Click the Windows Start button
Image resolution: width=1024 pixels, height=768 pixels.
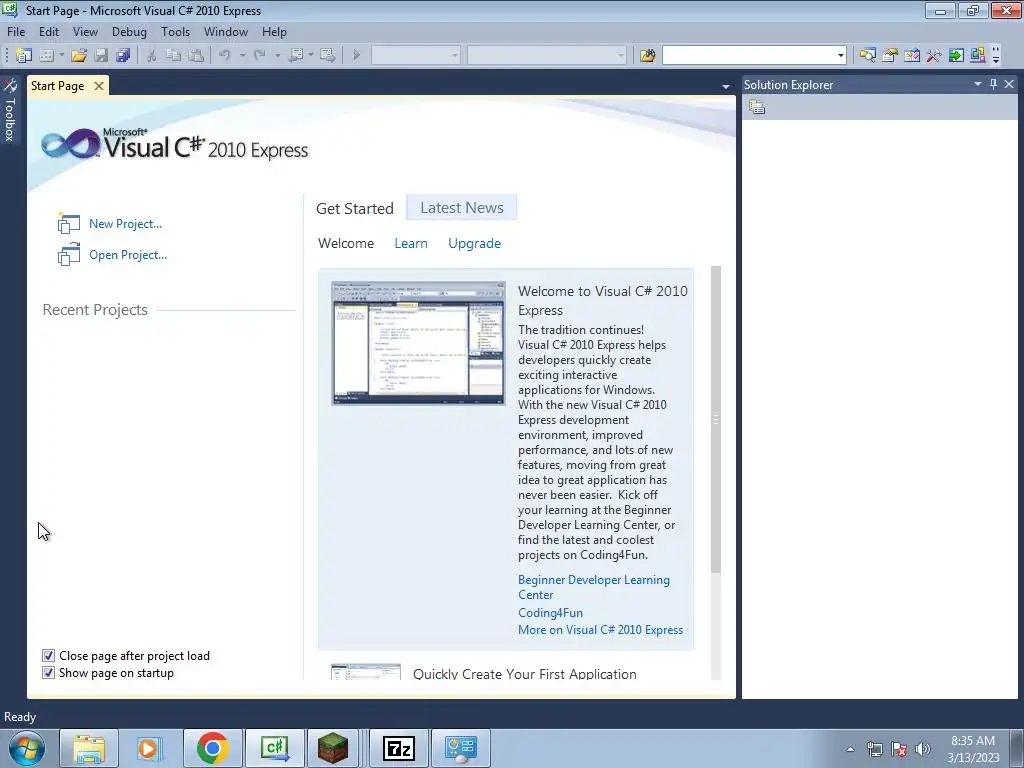click(x=27, y=748)
